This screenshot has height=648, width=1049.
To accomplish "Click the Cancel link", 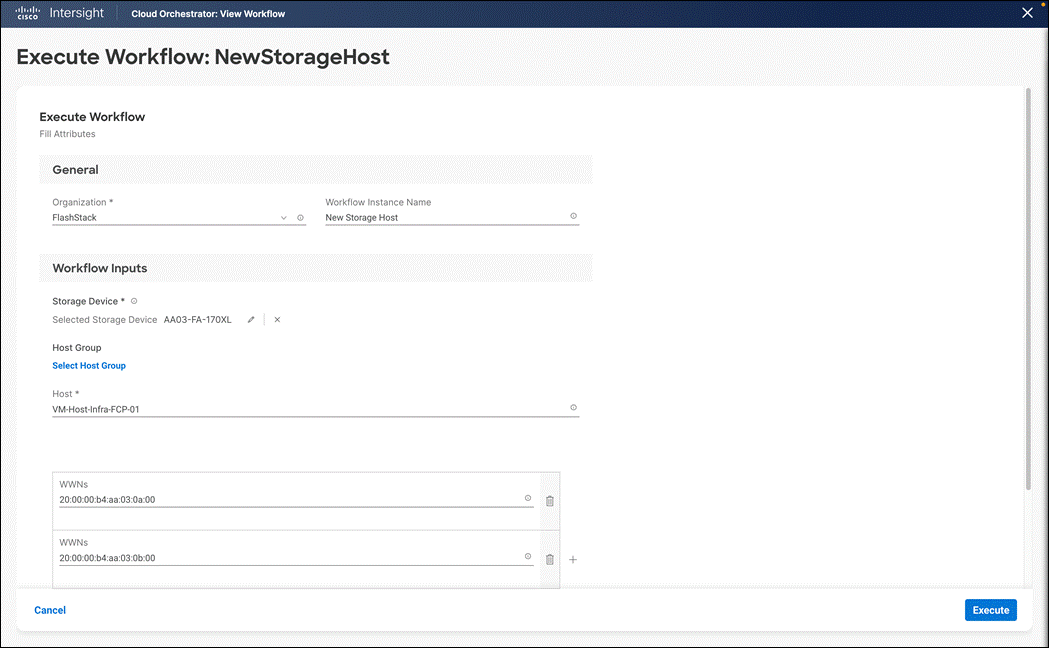I will (x=50, y=609).
